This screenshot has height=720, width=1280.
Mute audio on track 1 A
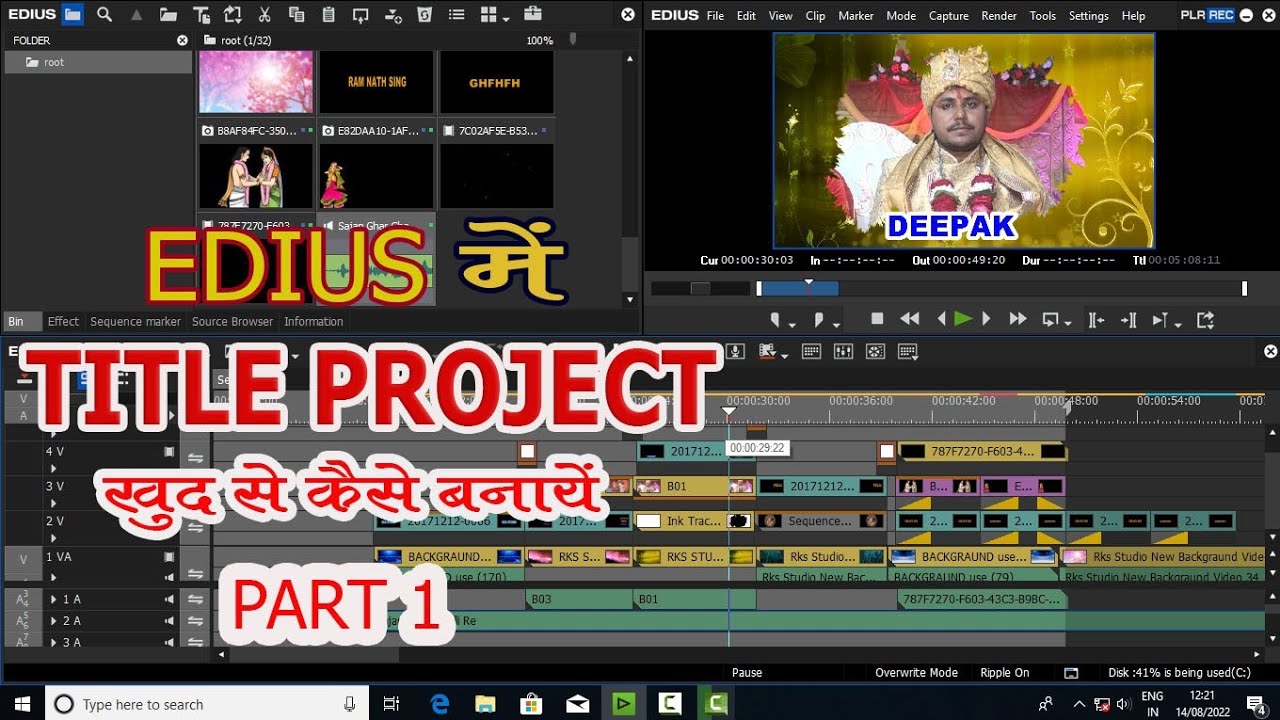pyautogui.click(x=169, y=599)
